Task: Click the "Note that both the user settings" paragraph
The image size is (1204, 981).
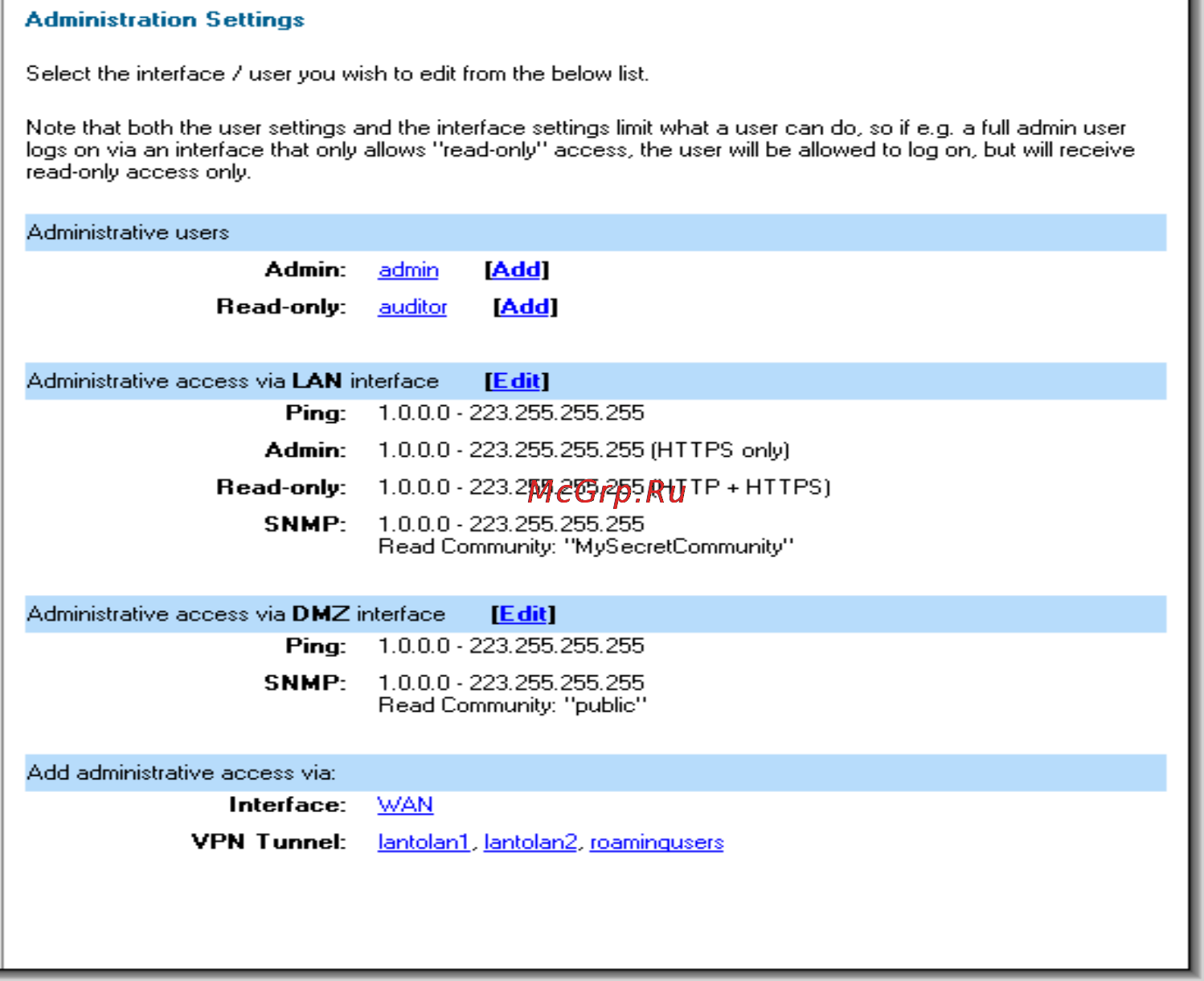Action: [x=580, y=150]
